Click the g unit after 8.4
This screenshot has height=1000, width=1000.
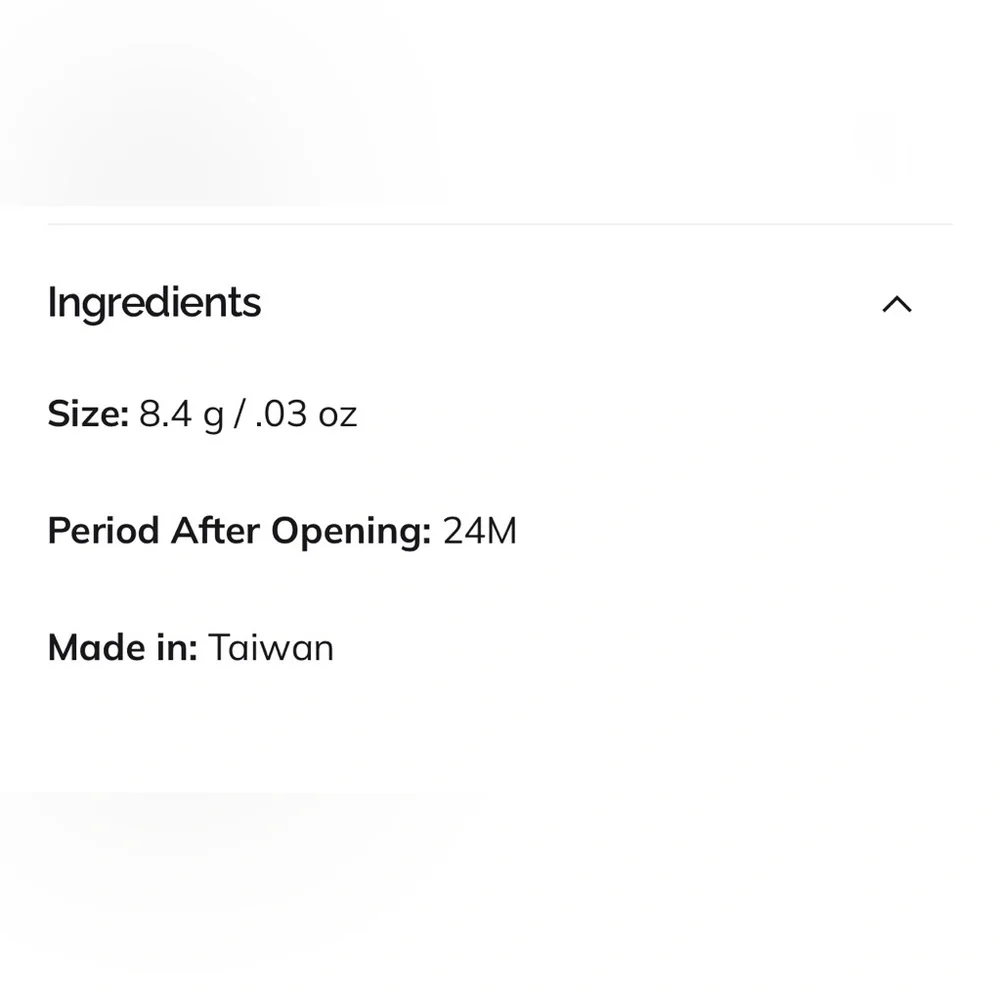click(x=214, y=418)
